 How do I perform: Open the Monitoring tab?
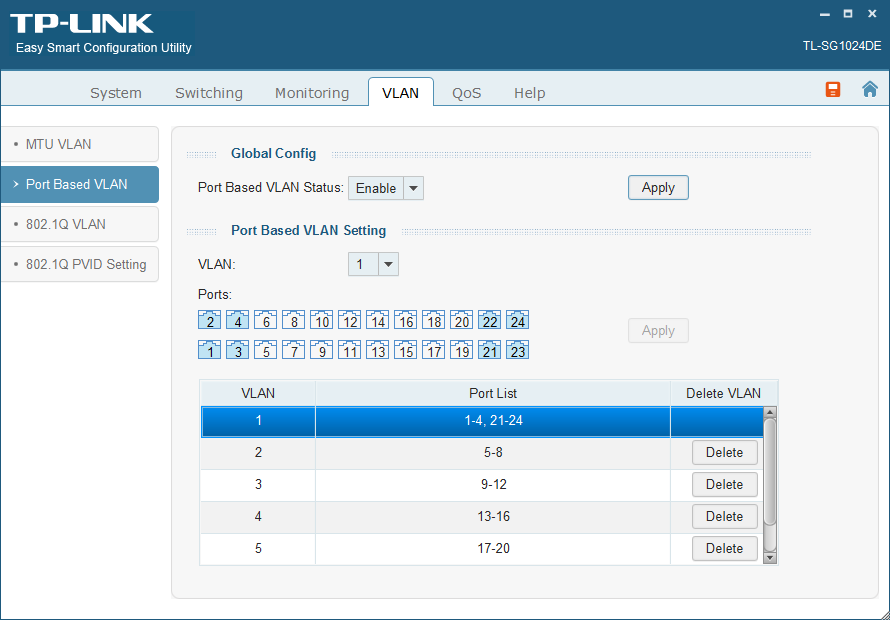tap(312, 93)
